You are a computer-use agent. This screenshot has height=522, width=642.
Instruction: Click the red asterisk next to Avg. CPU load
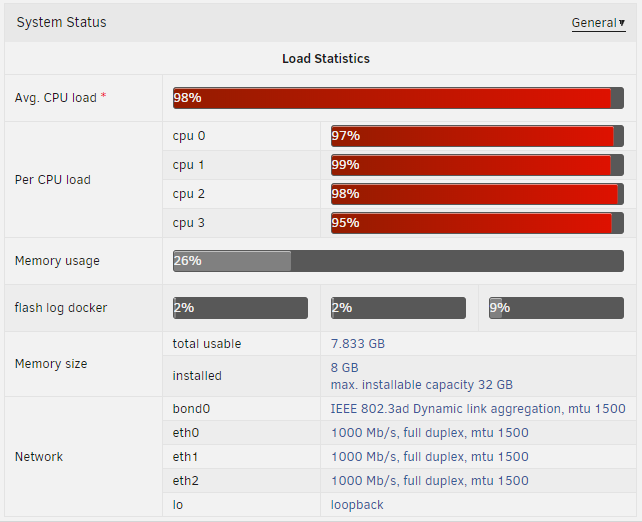(x=104, y=96)
